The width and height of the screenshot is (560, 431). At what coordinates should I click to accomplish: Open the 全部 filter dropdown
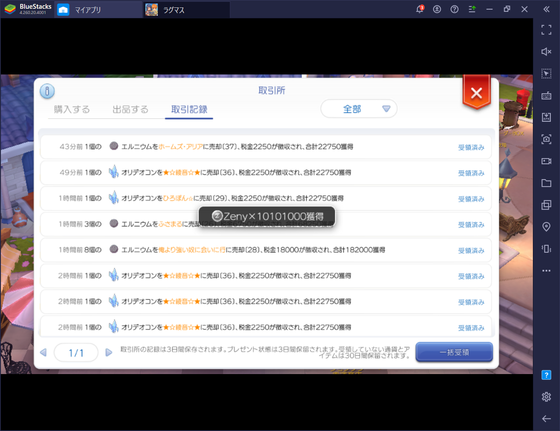point(359,109)
